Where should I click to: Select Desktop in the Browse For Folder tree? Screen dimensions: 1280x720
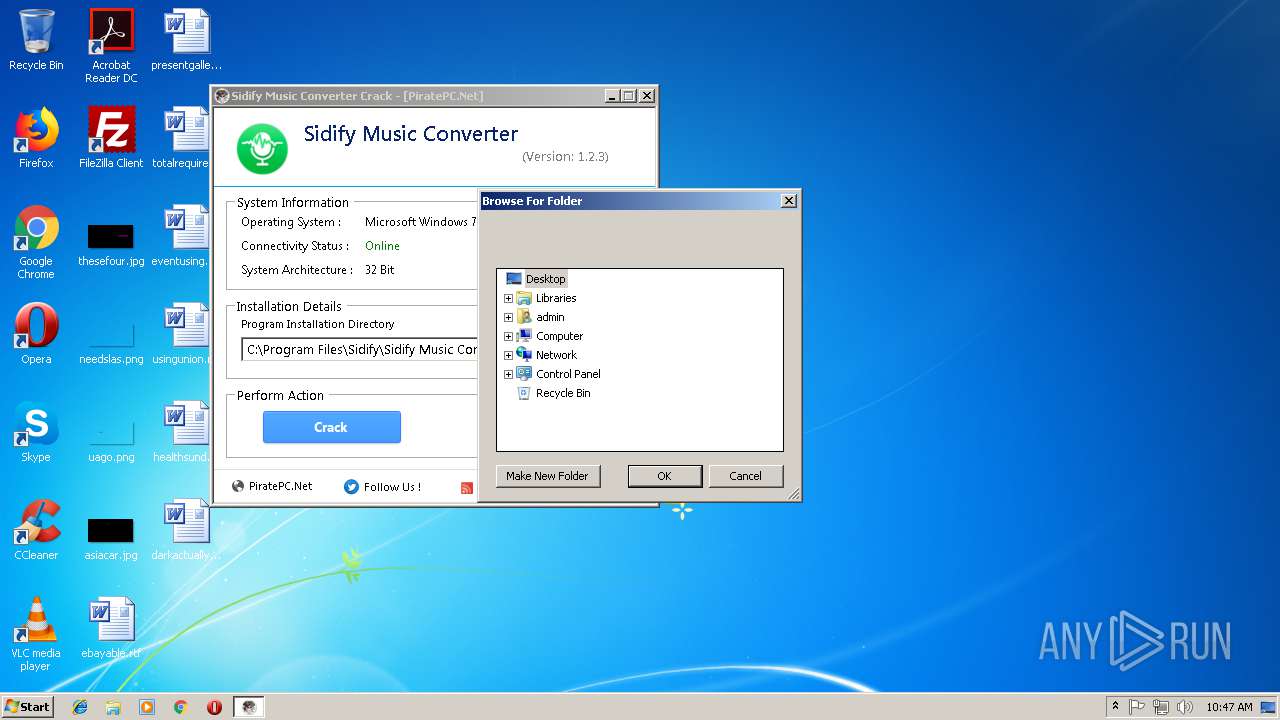(x=545, y=279)
